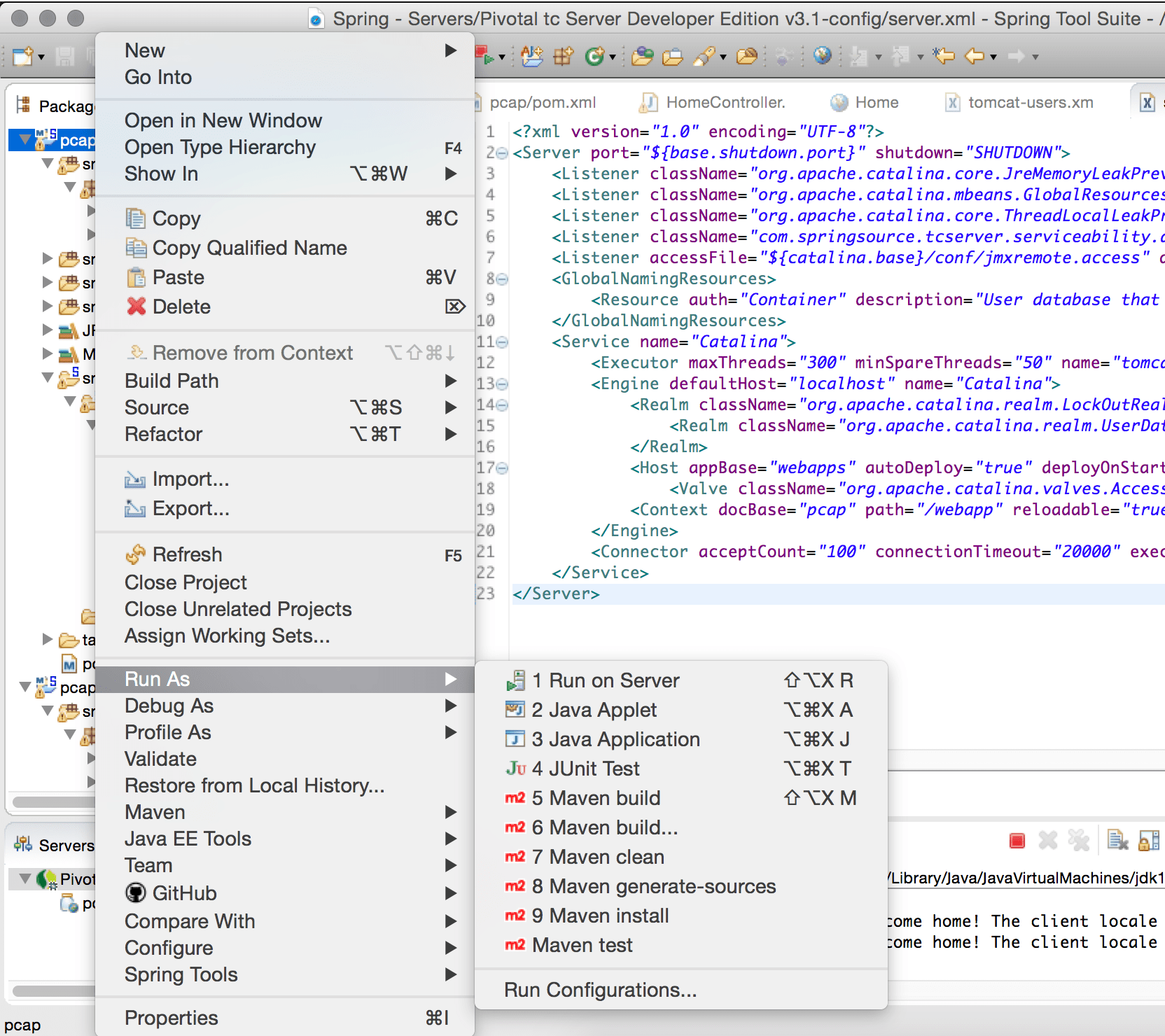1165x1036 pixels.
Task: Fold the Server element at line 2
Action: pyautogui.click(x=502, y=153)
